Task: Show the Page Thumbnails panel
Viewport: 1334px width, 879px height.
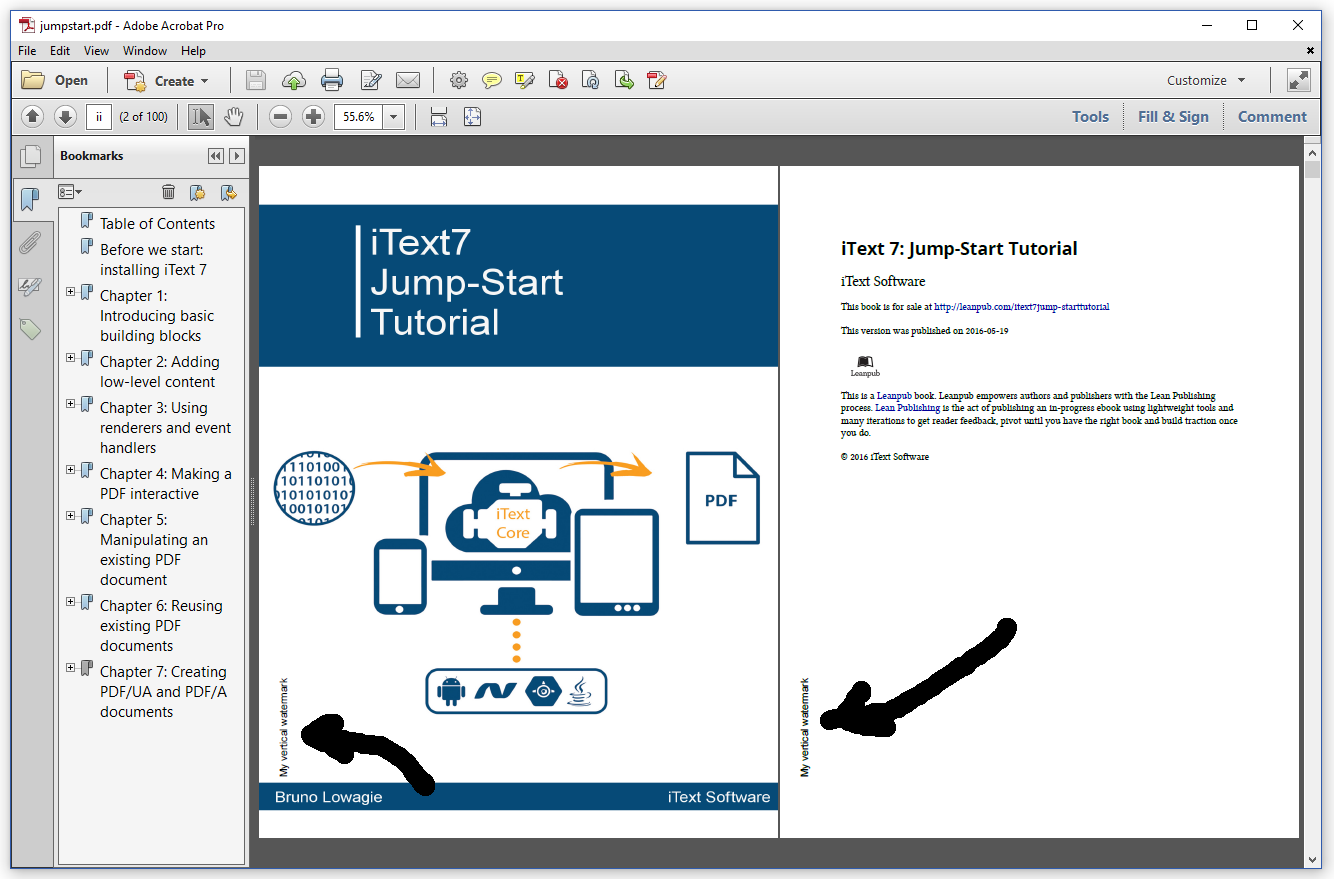Action: 31,157
